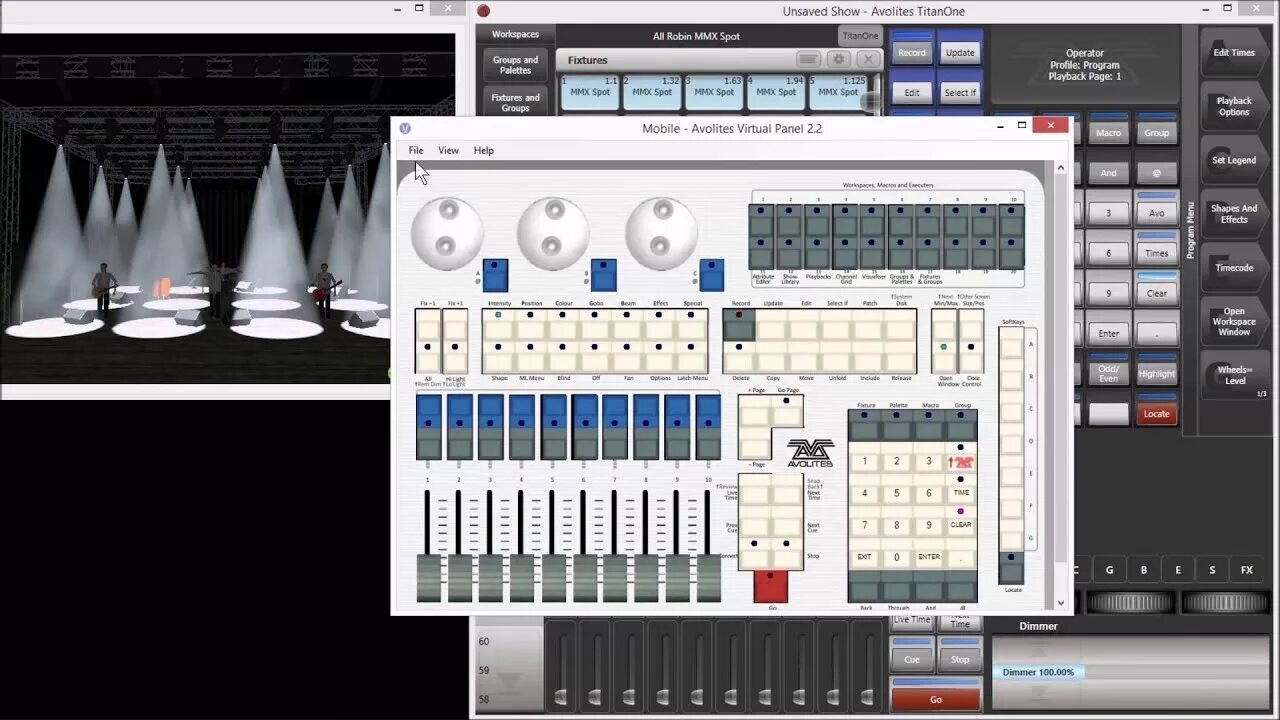Click the panel Update key
1280x720 pixels.
click(x=772, y=325)
